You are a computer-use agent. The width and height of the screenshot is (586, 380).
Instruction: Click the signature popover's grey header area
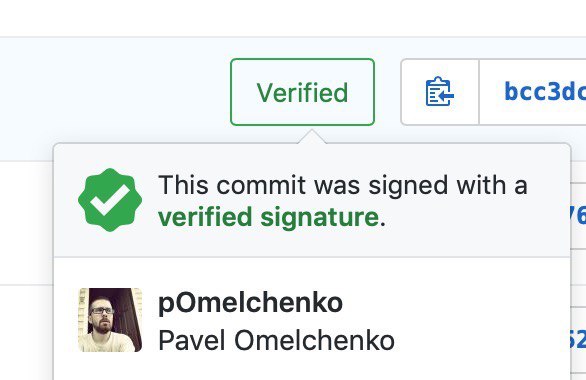pos(312,200)
